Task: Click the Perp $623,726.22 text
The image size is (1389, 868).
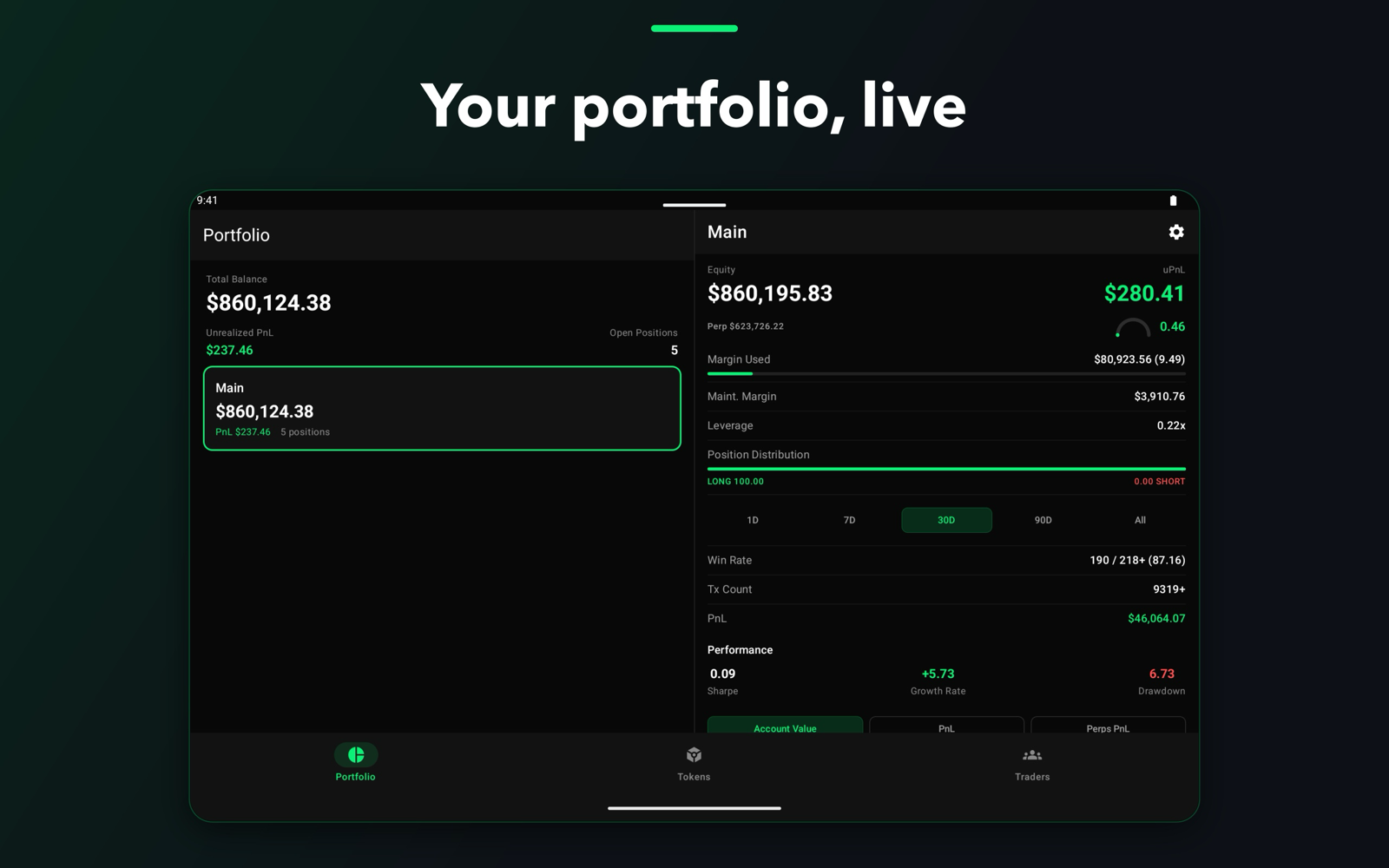Action: (x=746, y=326)
